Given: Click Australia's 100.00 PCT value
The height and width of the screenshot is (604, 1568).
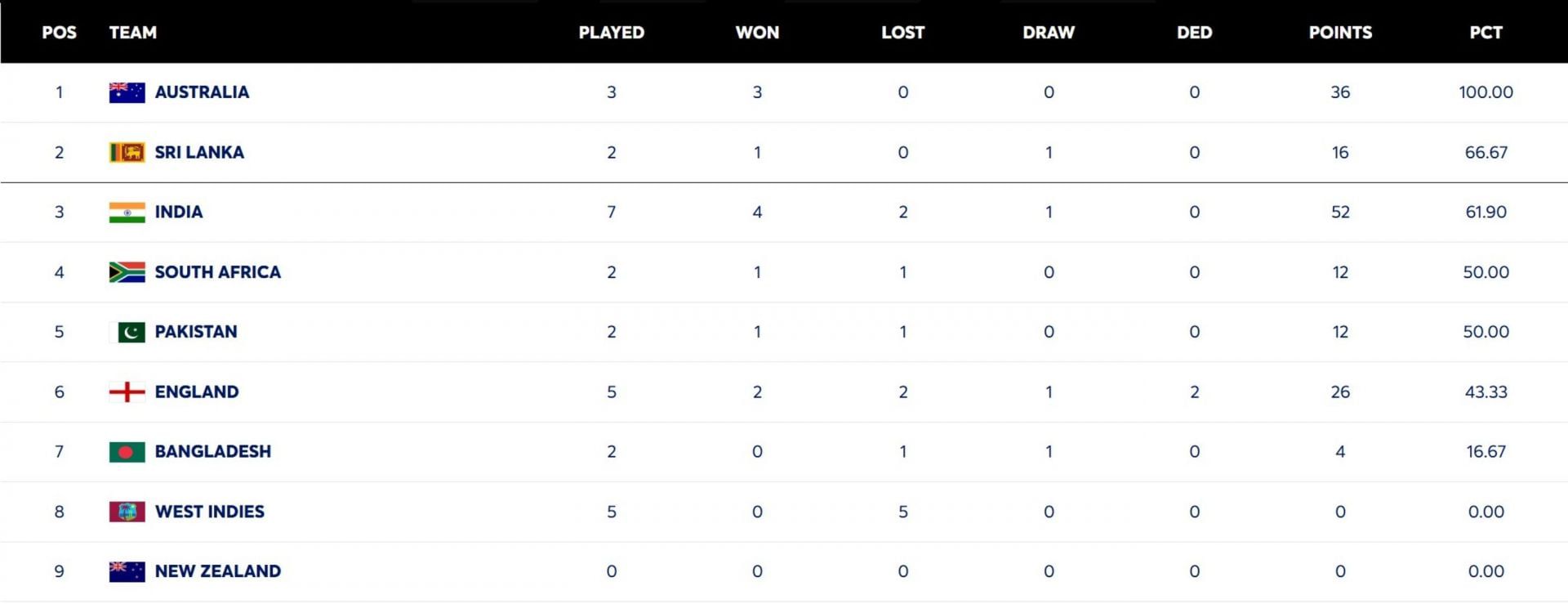Looking at the screenshot, I should pos(1486,92).
